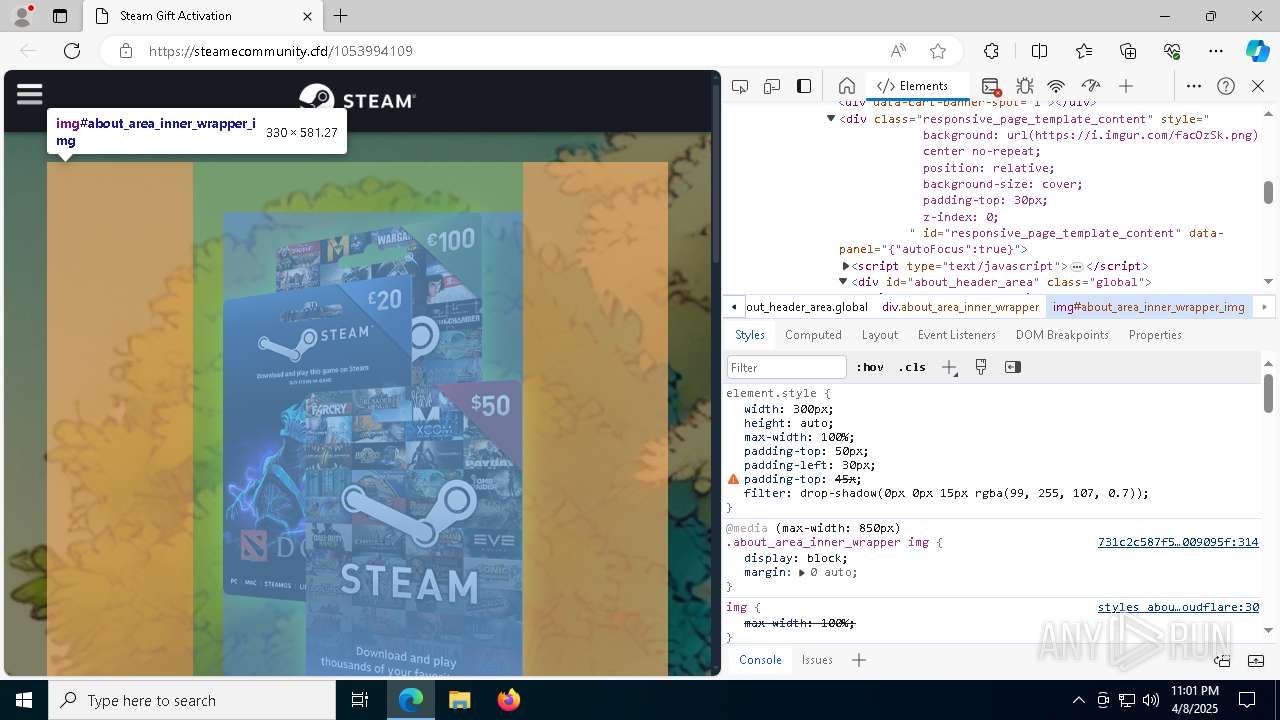1280x720 pixels.
Task: Open styles_abou…oudflare:30 source link
Action: [1178, 607]
